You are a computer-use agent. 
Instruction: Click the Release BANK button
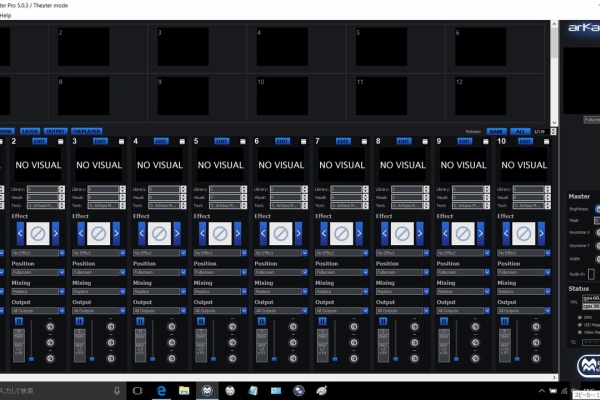(x=497, y=131)
